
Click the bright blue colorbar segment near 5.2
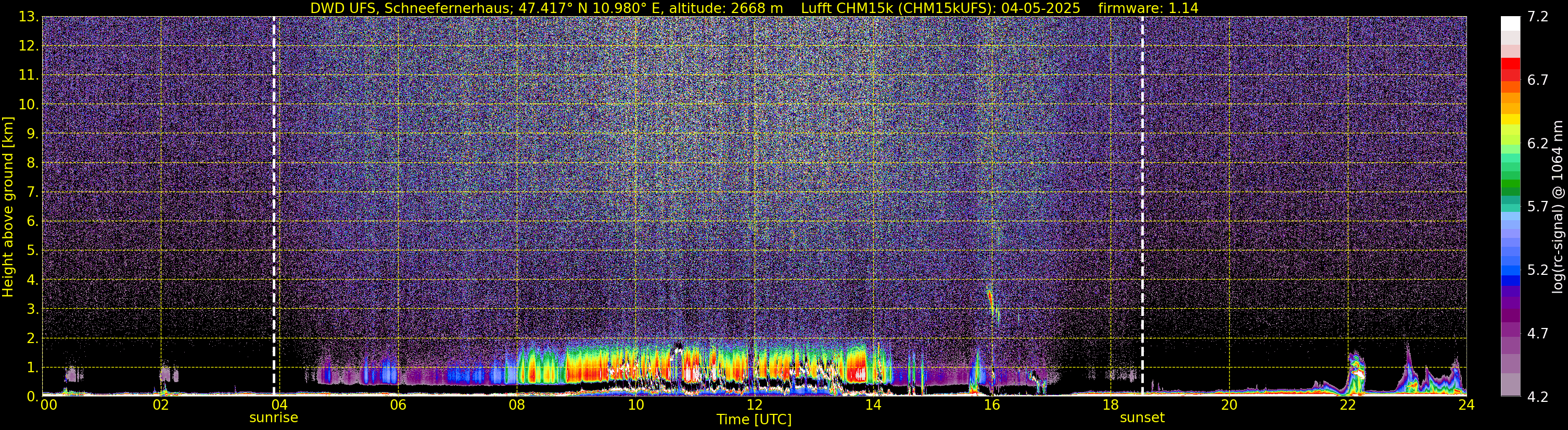(x=1510, y=270)
